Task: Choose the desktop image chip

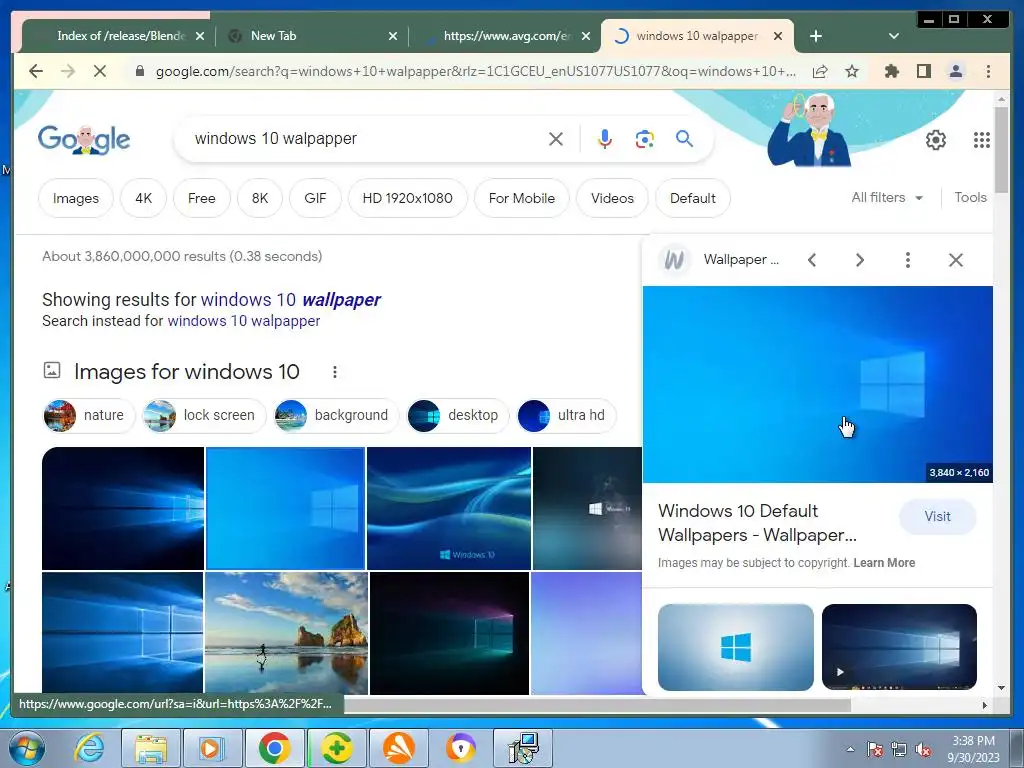Action: click(x=458, y=415)
